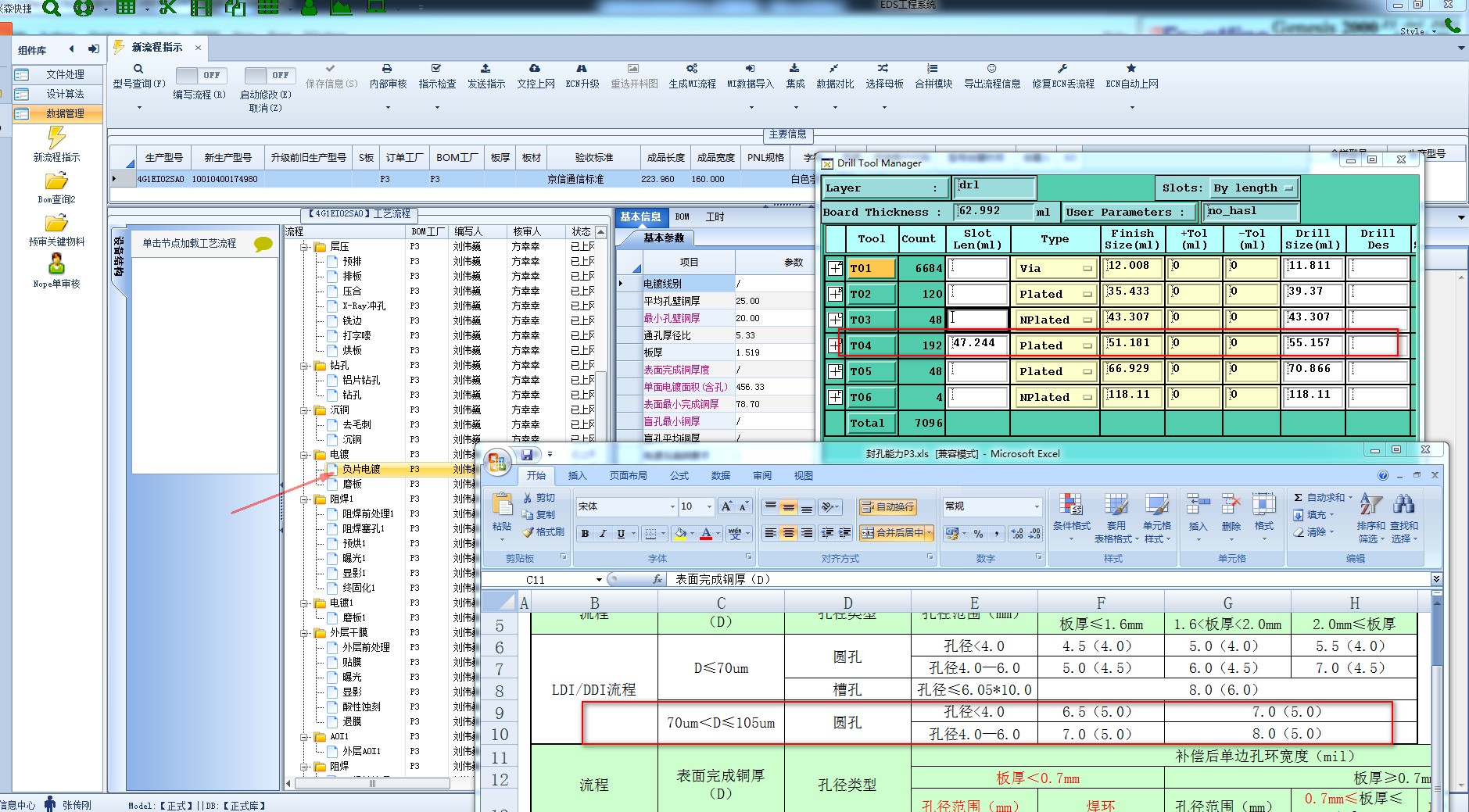Viewport: 1469px width, 812px height.
Task: Click the 合拼模块 list icon
Action: point(933,69)
